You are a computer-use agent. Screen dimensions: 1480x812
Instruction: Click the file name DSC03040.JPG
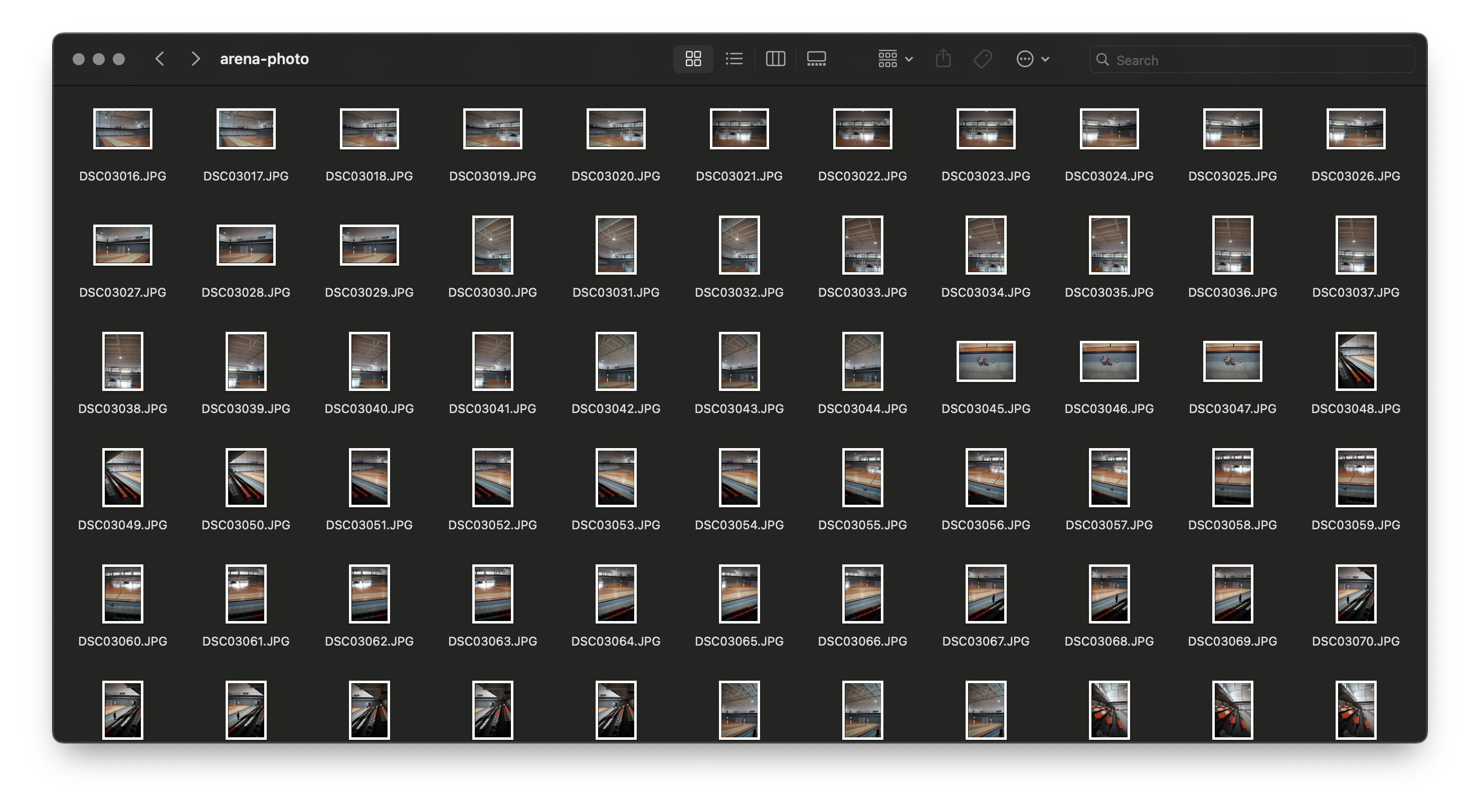tap(369, 409)
